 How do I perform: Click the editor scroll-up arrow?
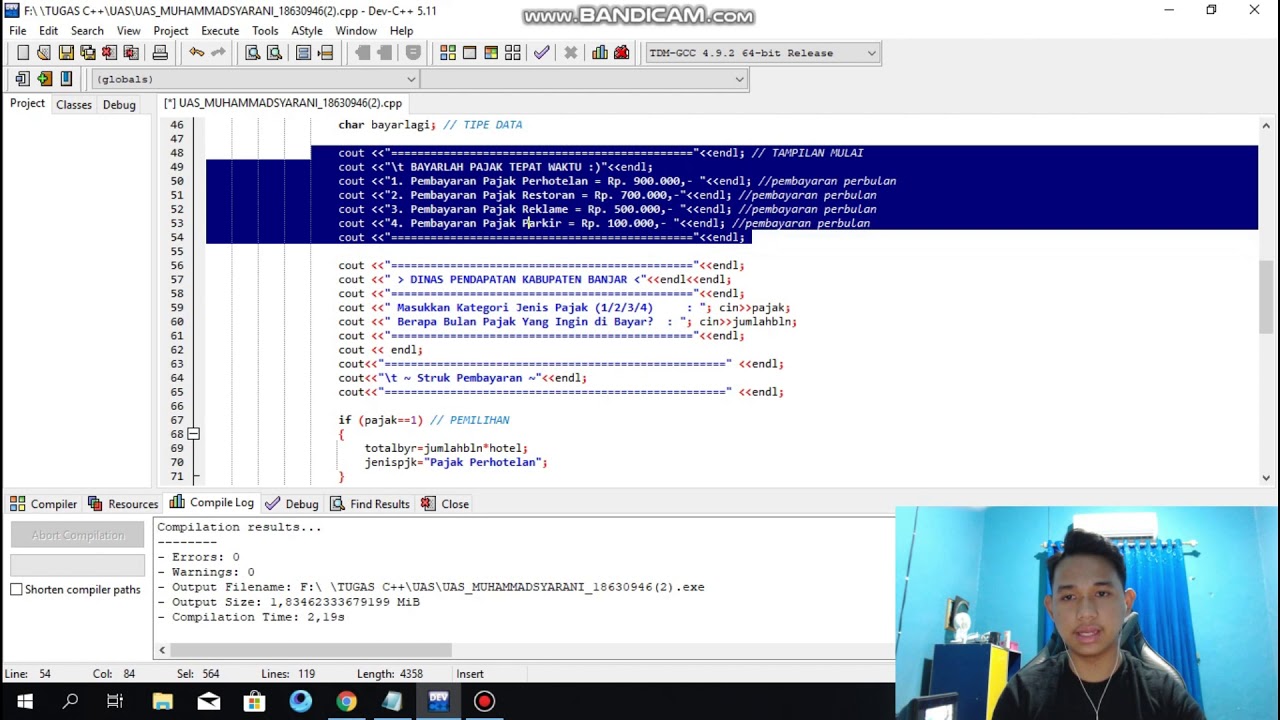click(x=1266, y=126)
